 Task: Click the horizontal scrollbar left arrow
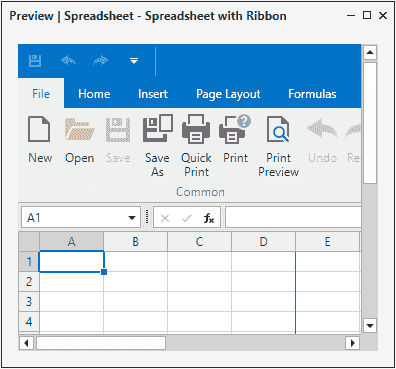(26, 343)
